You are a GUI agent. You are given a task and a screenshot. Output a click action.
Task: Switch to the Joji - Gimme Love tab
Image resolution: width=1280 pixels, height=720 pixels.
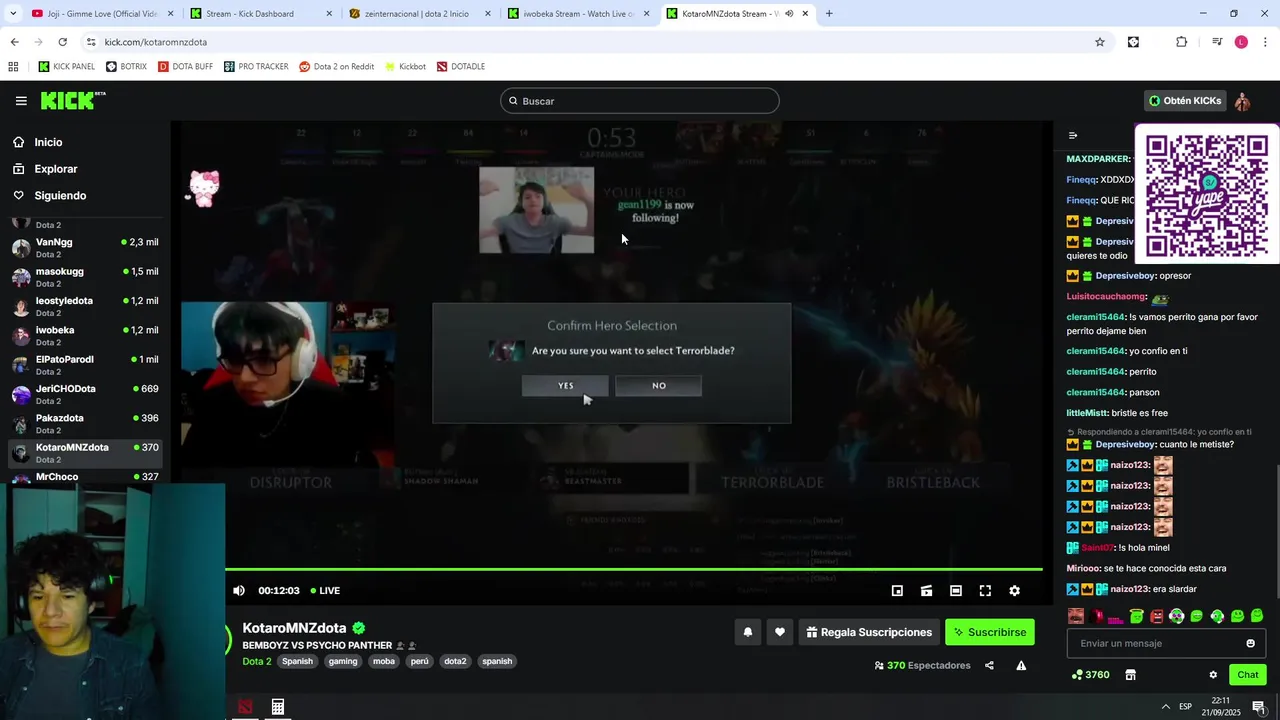click(101, 14)
